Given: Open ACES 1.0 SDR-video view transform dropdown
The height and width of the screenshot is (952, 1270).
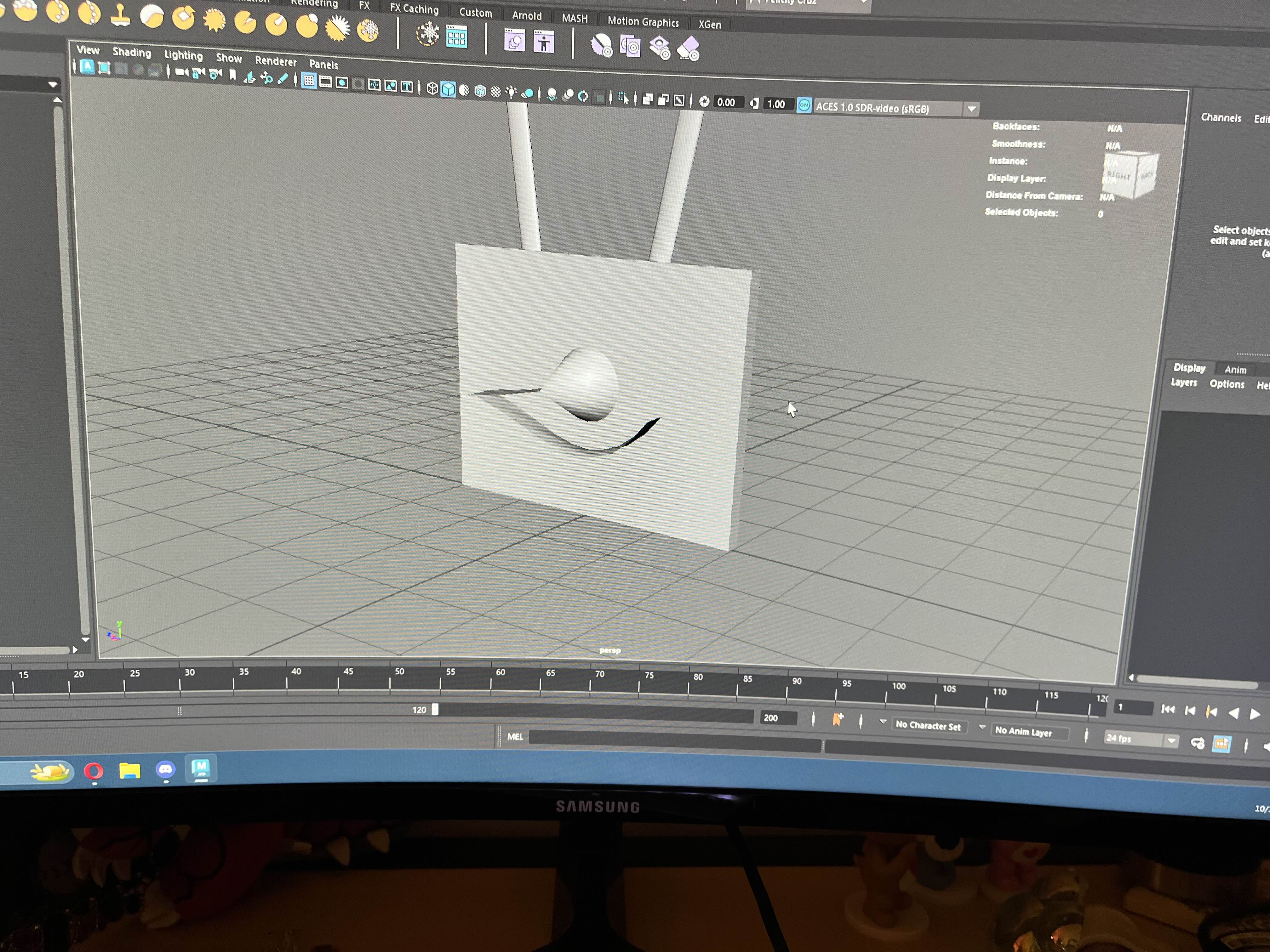Looking at the screenshot, I should point(971,109).
